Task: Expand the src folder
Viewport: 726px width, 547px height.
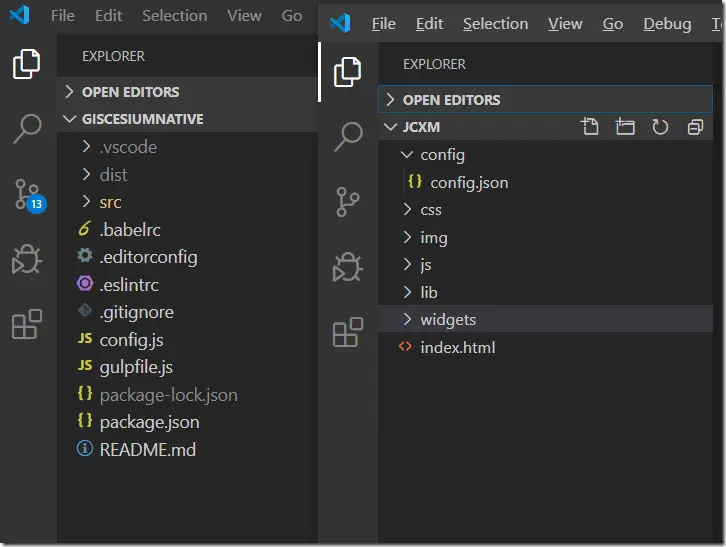Action: (x=110, y=202)
